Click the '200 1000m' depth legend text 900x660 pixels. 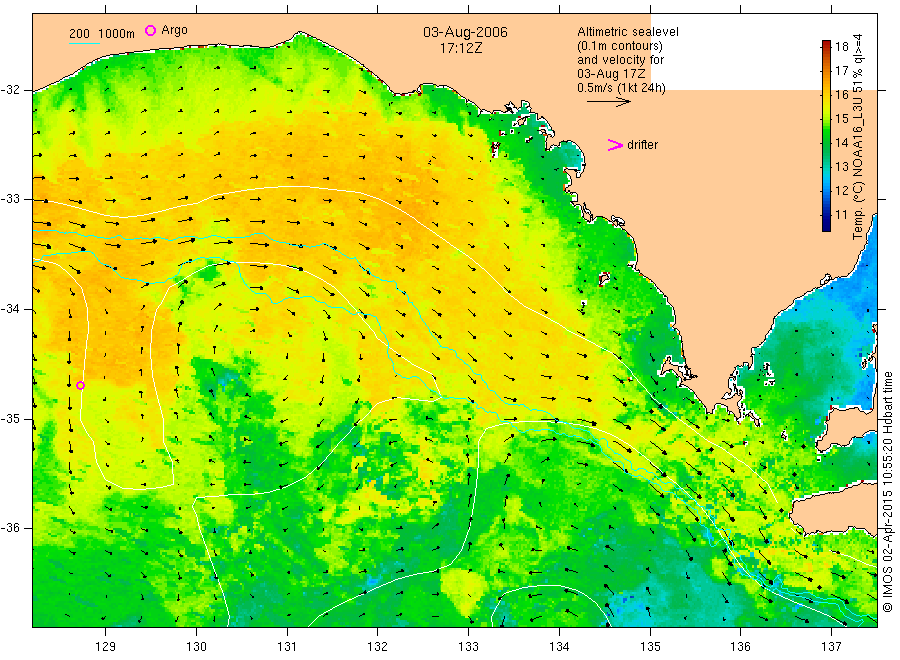pyautogui.click(x=102, y=34)
